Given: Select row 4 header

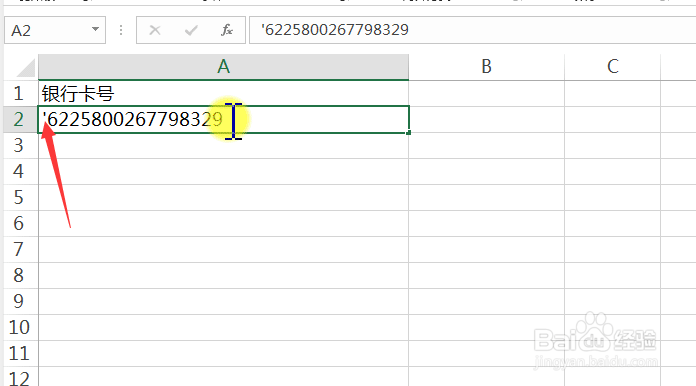Looking at the screenshot, I should 20,171.
